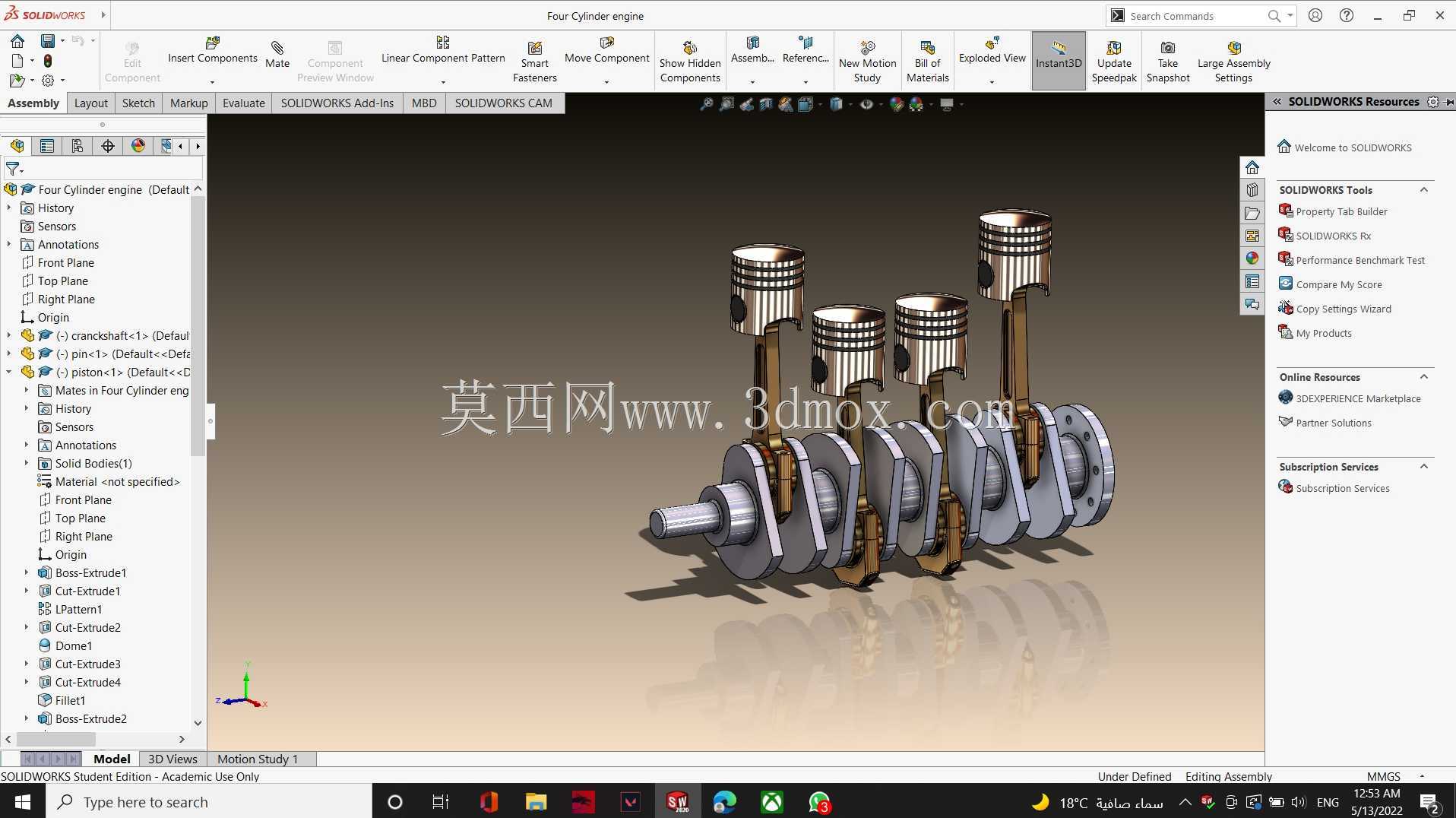Click Show Hidden Components
Image resolution: width=1456 pixels, height=818 pixels.
[x=690, y=61]
